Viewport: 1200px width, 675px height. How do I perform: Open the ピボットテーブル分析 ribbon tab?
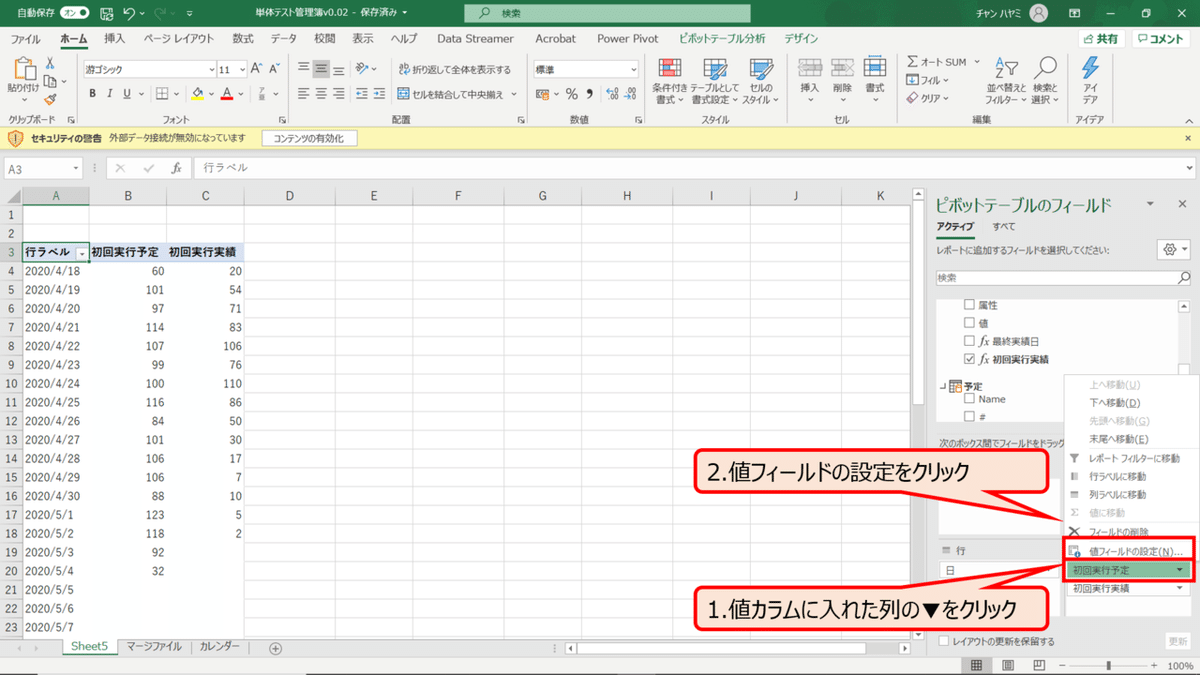coord(722,39)
